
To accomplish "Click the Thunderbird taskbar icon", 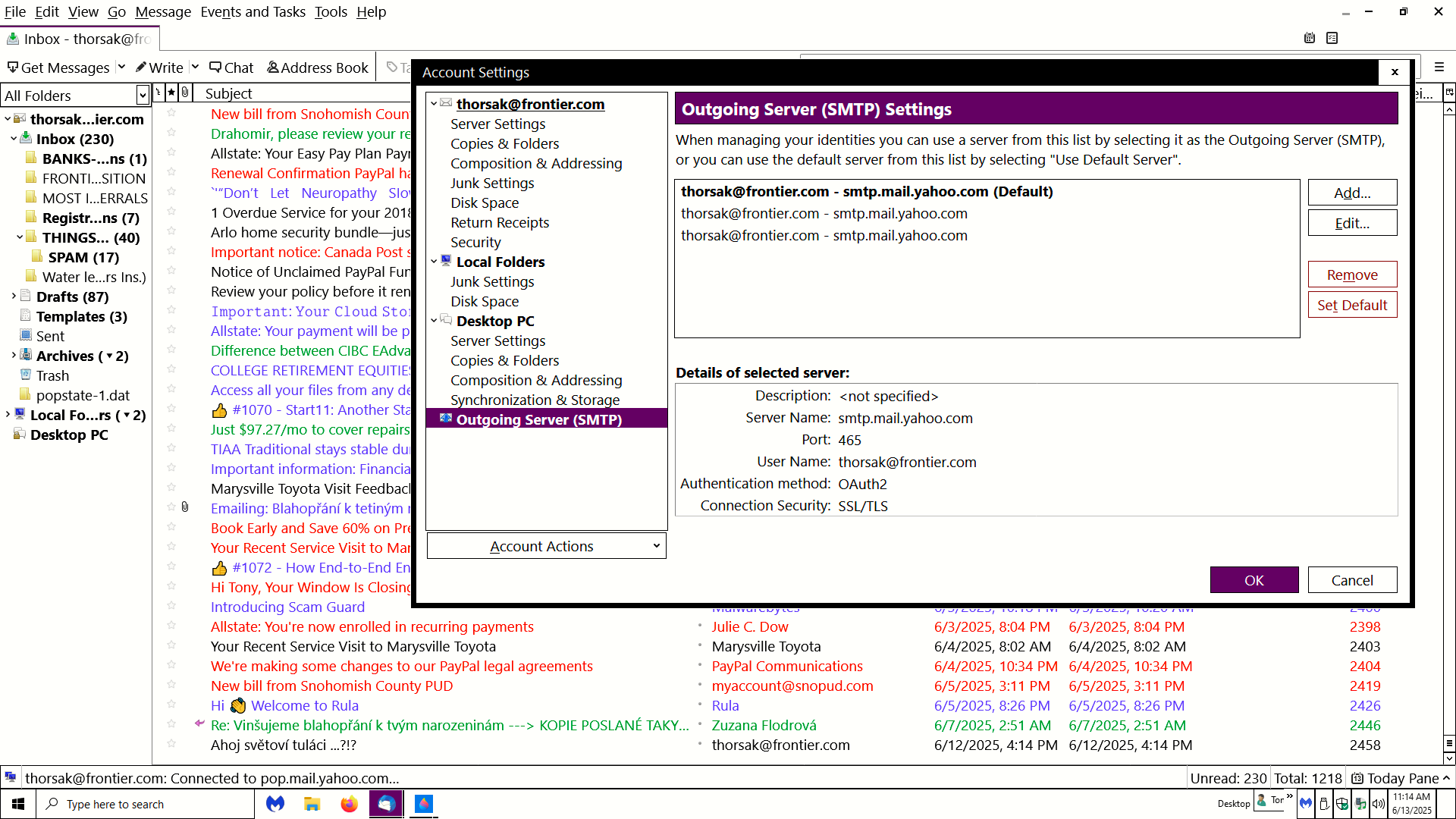I will (x=386, y=804).
